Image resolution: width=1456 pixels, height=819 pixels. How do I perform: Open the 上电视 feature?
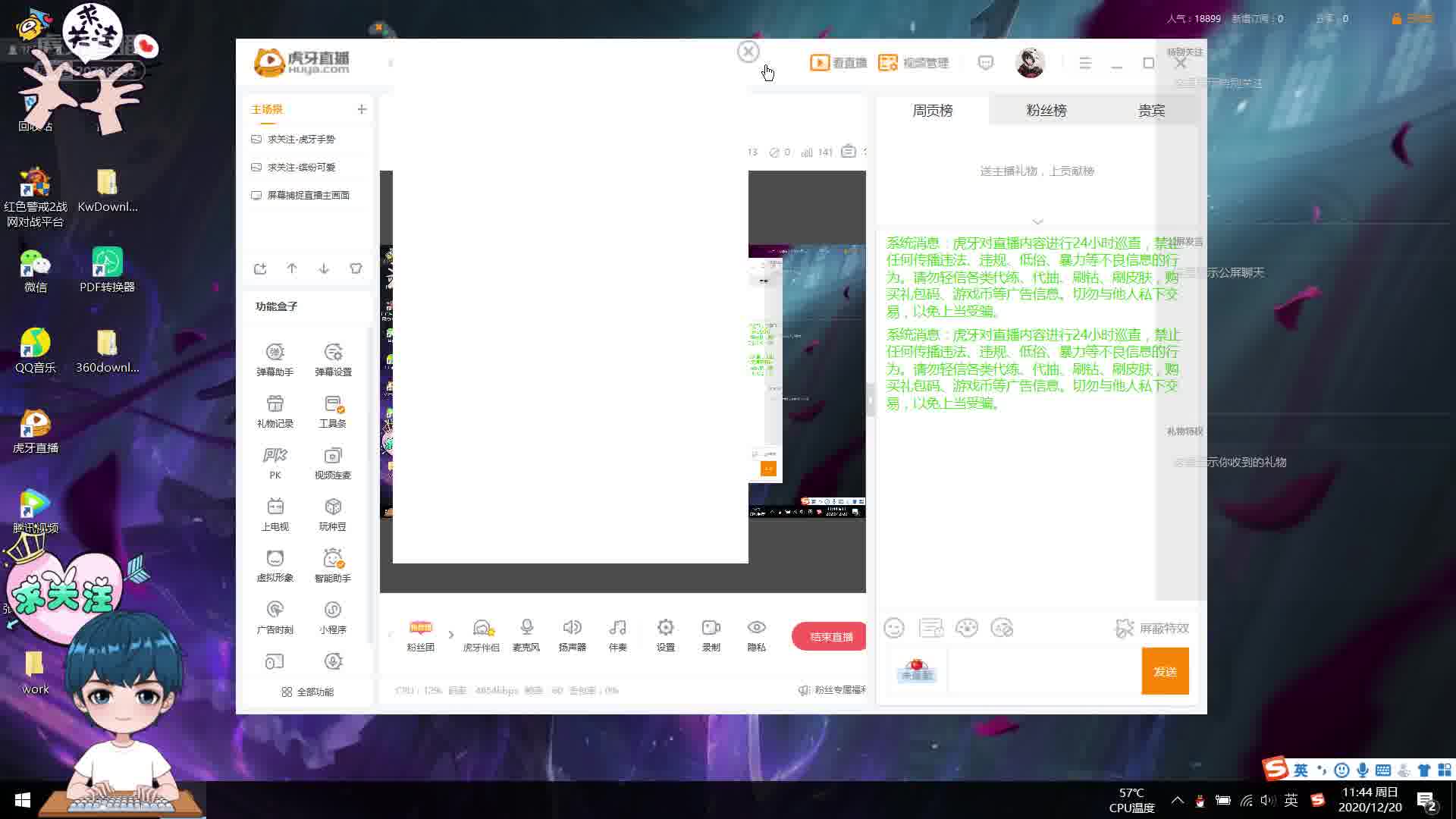pyautogui.click(x=275, y=514)
